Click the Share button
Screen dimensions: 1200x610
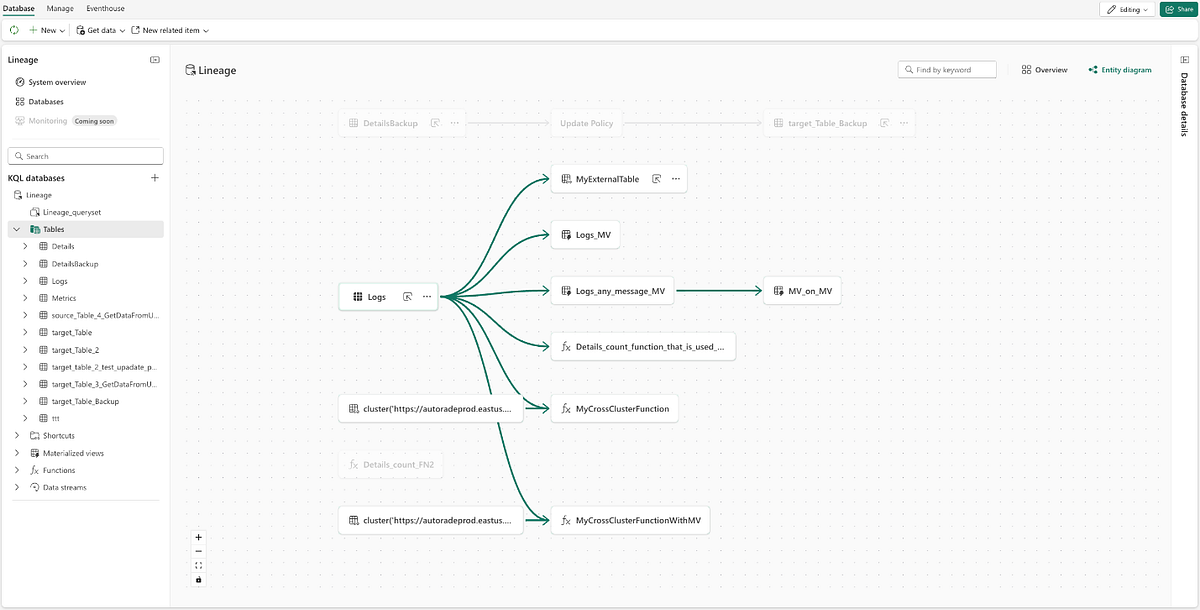point(1178,9)
